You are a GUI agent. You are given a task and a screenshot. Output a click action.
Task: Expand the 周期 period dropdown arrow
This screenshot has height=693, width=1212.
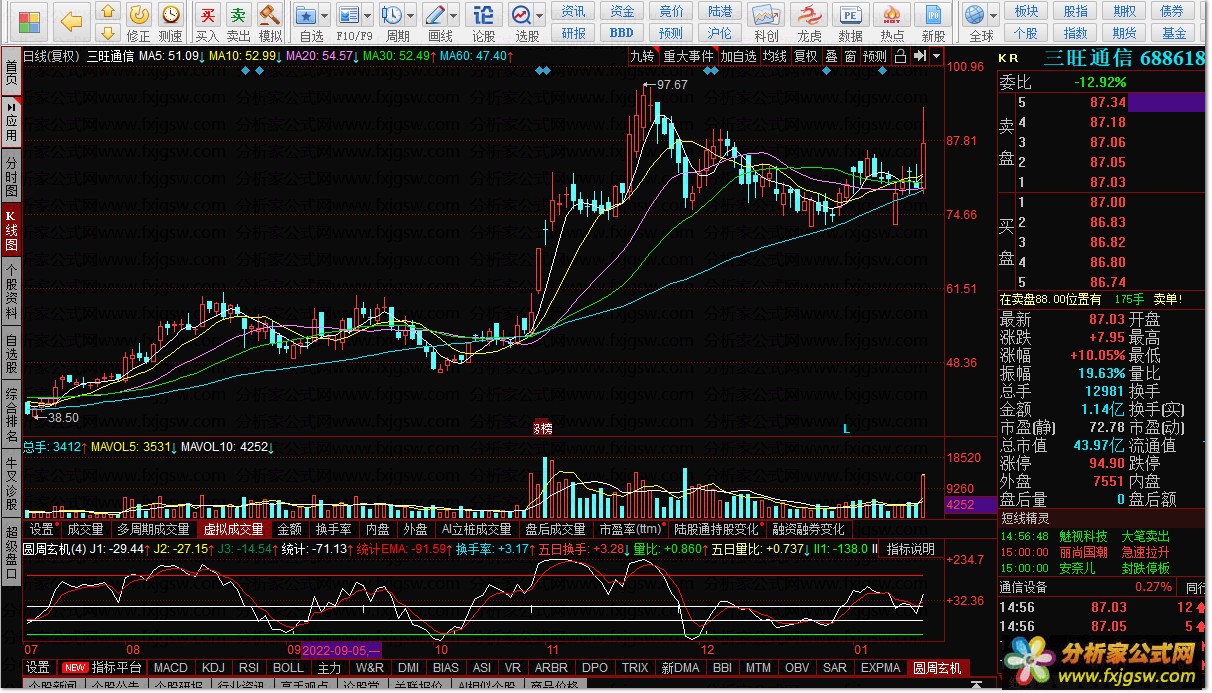[x=411, y=16]
